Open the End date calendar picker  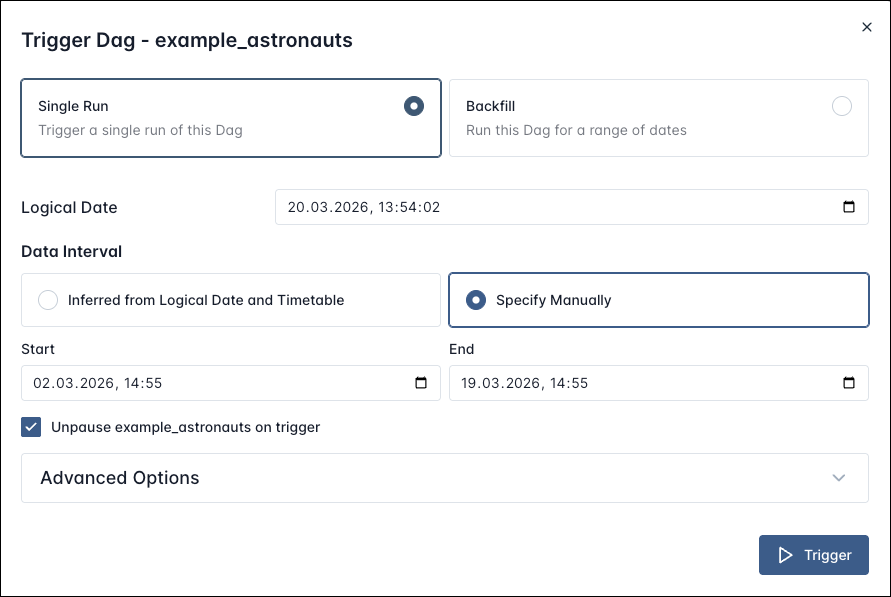pyautogui.click(x=849, y=383)
